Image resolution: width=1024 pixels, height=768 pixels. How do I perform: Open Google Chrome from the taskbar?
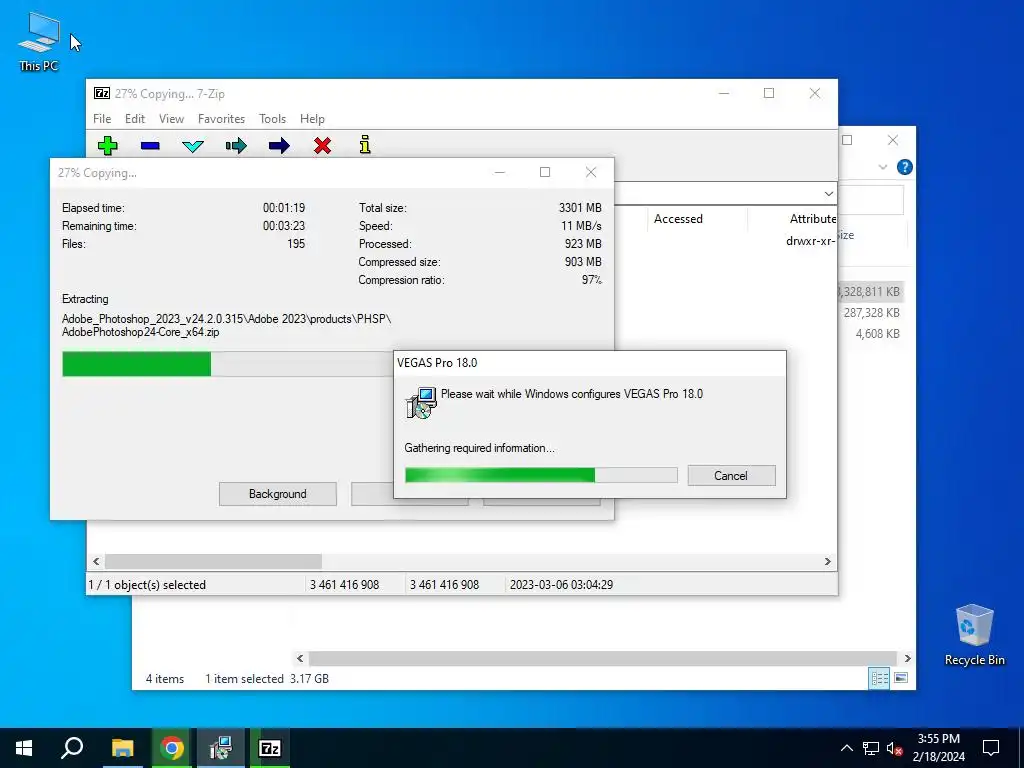click(172, 748)
